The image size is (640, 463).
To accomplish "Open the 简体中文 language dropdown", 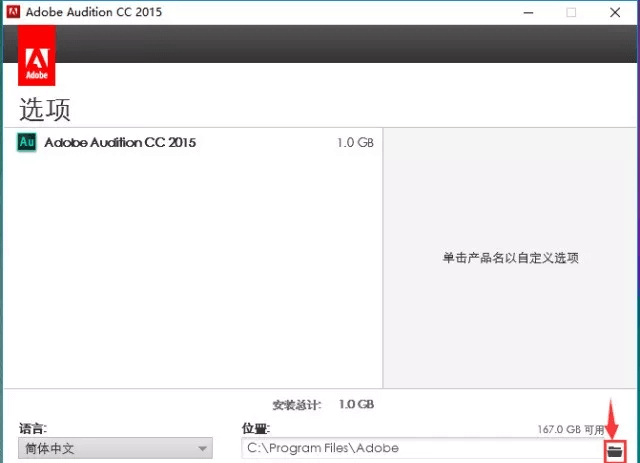I will 116,448.
